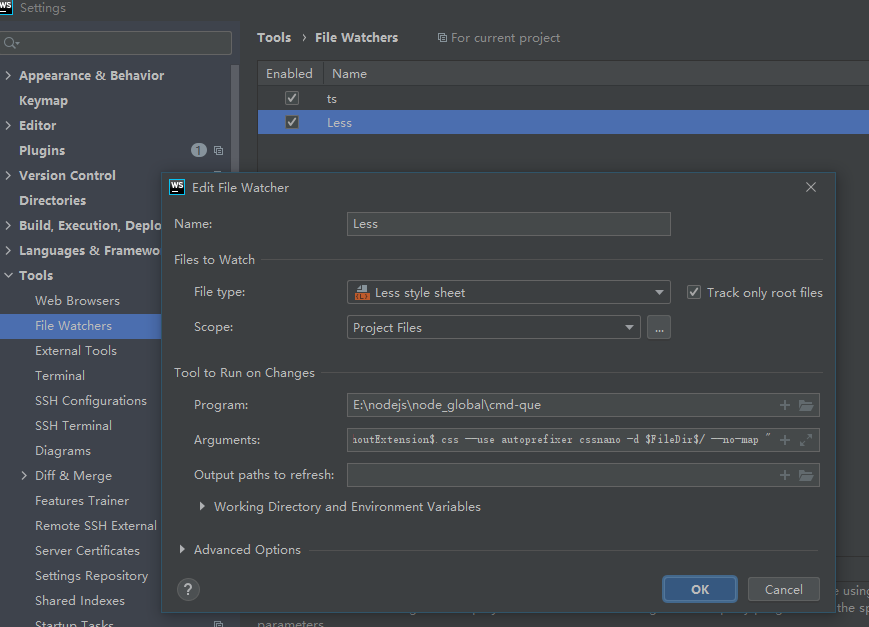
Task: Click Tools in the breadcrumb header
Action: pos(274,38)
